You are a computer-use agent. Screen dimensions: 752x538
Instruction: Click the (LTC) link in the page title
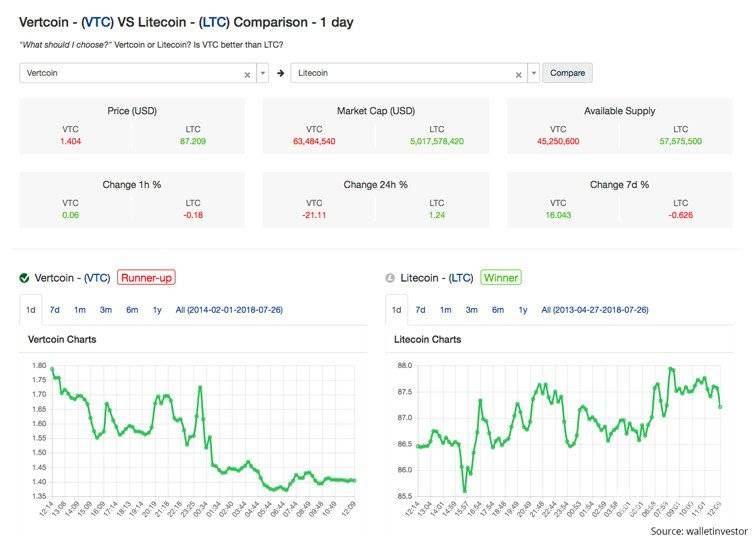tap(214, 23)
